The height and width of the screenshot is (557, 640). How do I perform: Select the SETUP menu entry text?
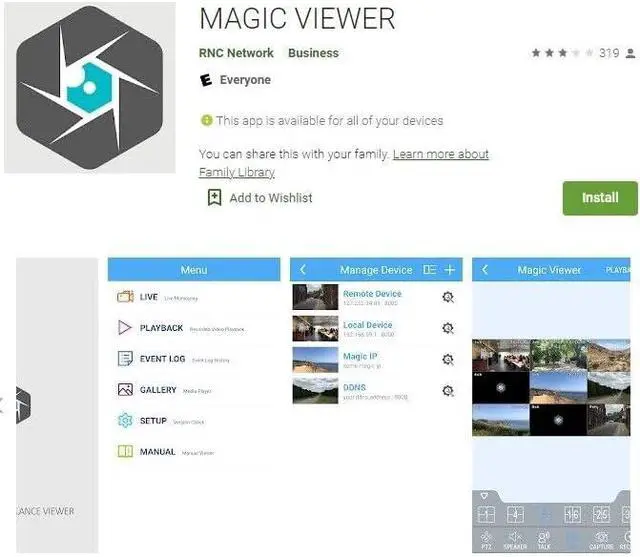point(153,421)
